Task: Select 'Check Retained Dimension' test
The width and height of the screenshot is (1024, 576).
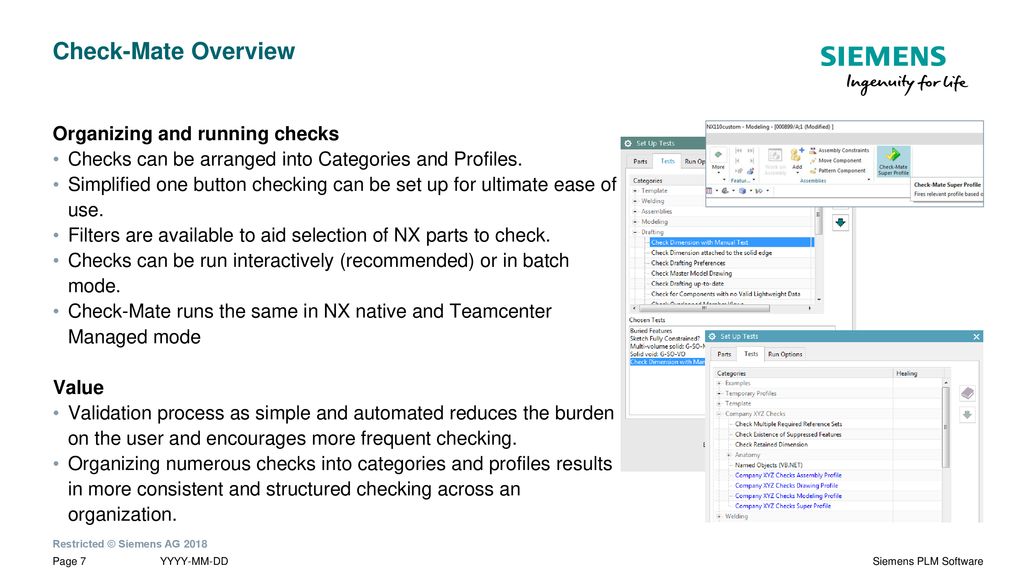Action: click(771, 444)
